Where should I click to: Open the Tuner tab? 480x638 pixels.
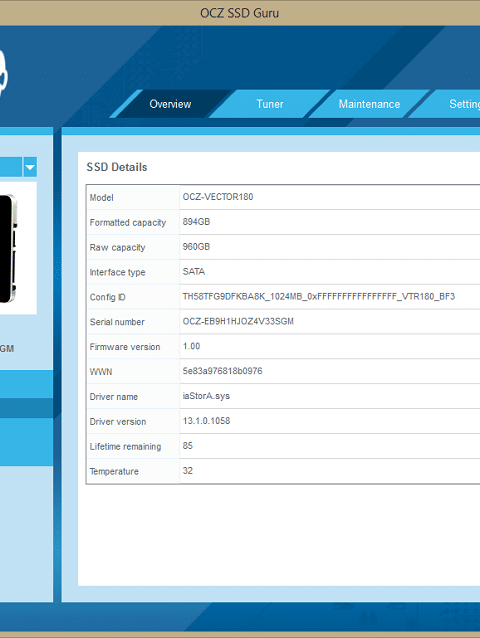pyautogui.click(x=270, y=104)
